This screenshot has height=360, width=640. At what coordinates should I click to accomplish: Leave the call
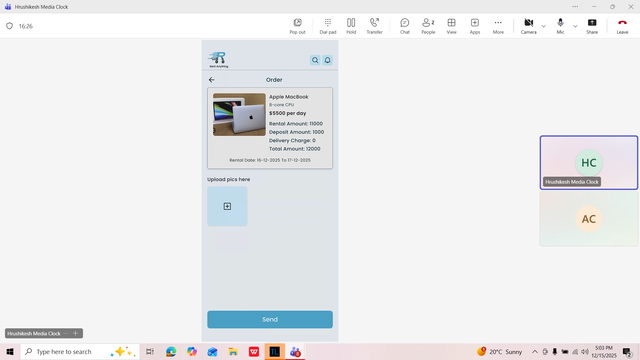tap(622, 26)
